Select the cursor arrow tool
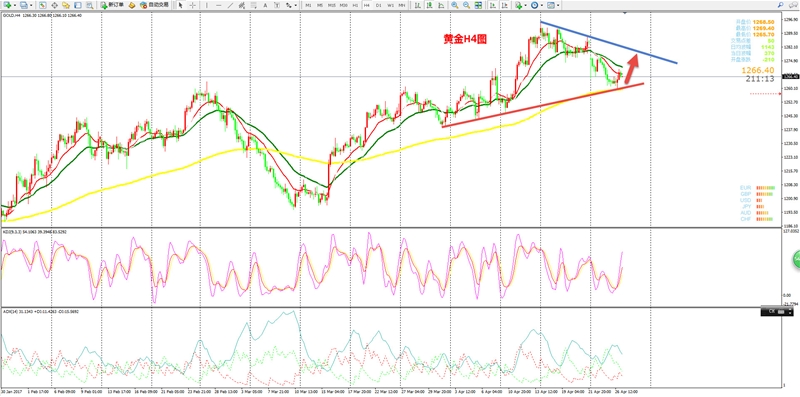800x397 pixels. (181, 5)
